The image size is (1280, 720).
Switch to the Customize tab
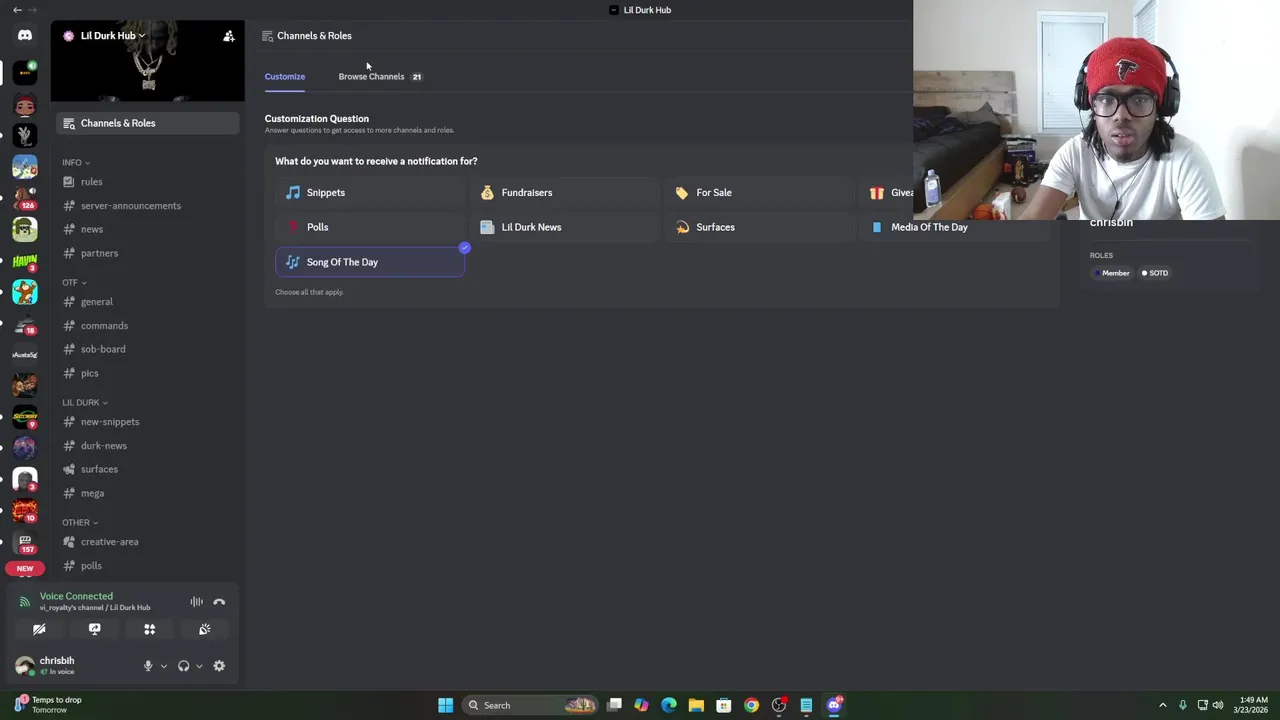pos(285,76)
